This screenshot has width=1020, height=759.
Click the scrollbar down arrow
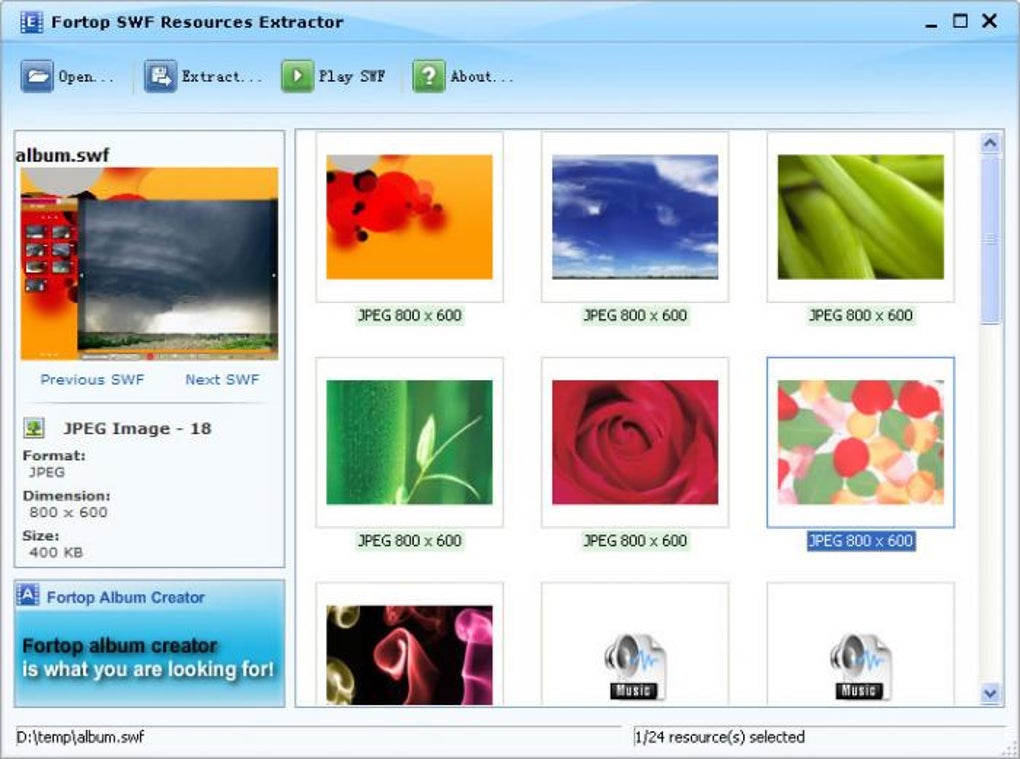click(990, 693)
